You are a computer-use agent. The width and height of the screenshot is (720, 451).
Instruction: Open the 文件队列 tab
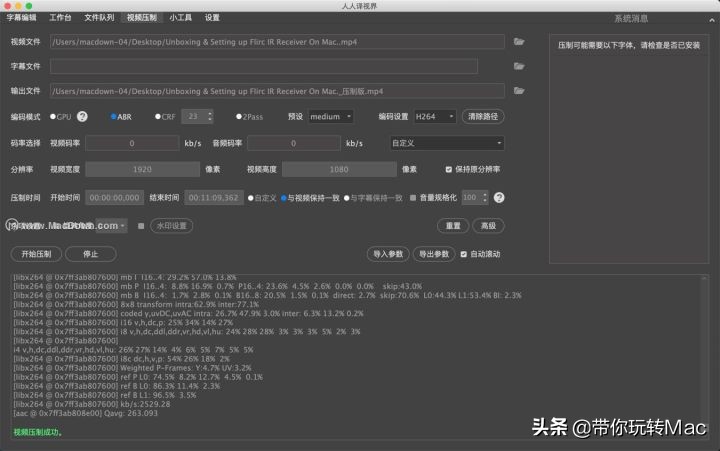point(99,17)
